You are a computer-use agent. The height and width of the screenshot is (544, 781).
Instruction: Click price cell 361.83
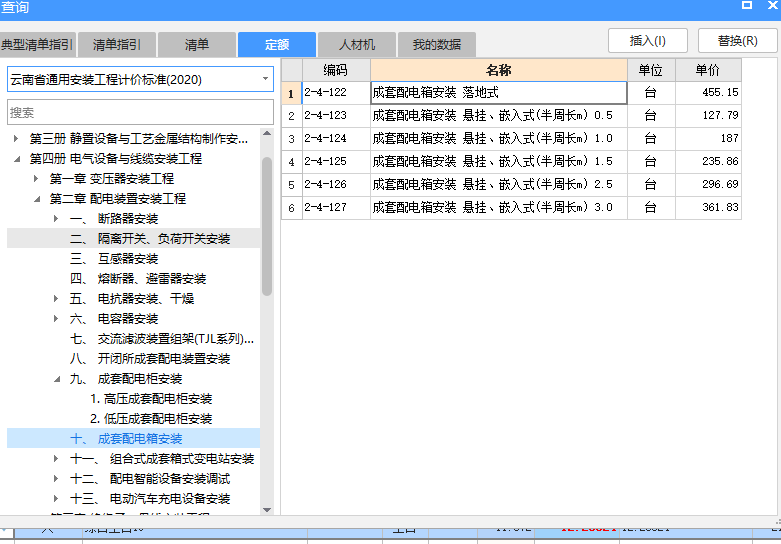[x=708, y=207]
